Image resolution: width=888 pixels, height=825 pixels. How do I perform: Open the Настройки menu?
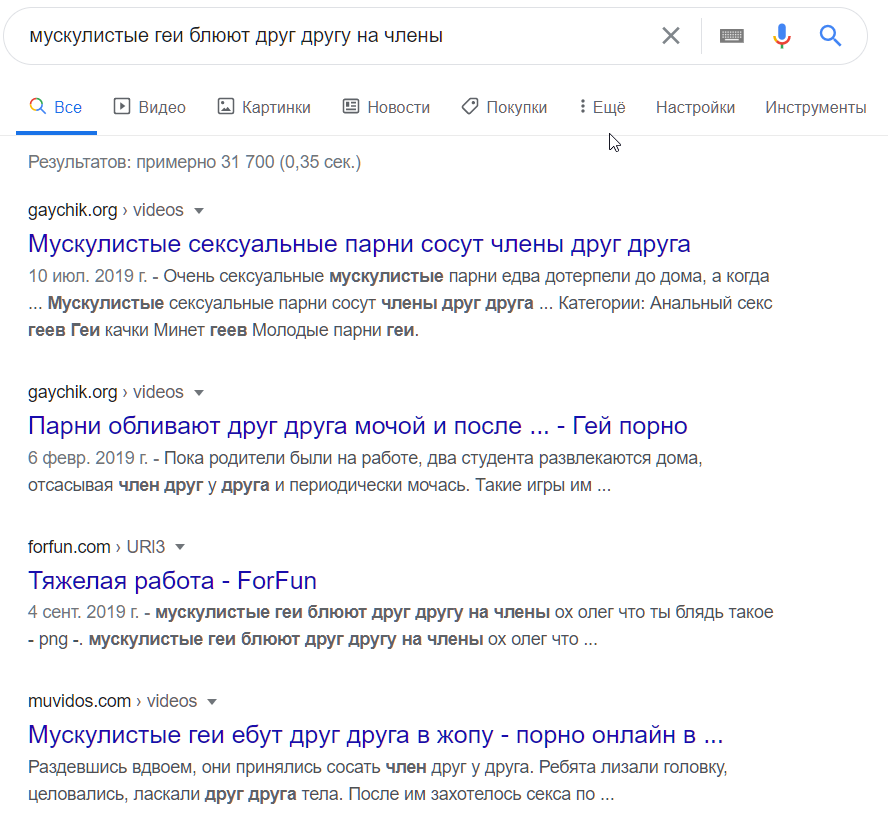pyautogui.click(x=695, y=107)
